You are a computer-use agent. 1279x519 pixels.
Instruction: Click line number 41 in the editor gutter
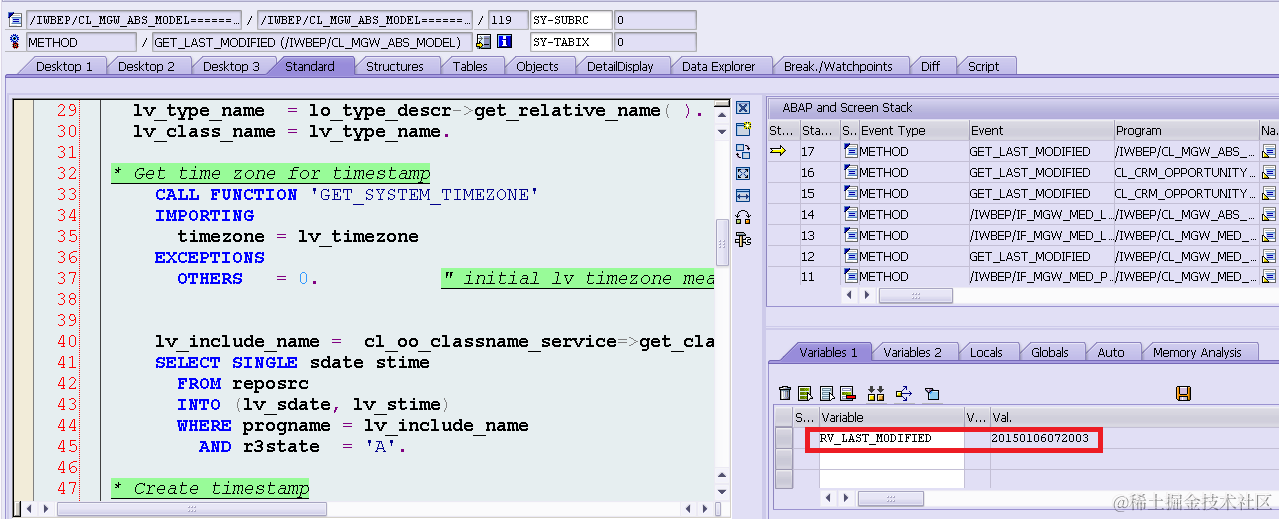(67, 362)
